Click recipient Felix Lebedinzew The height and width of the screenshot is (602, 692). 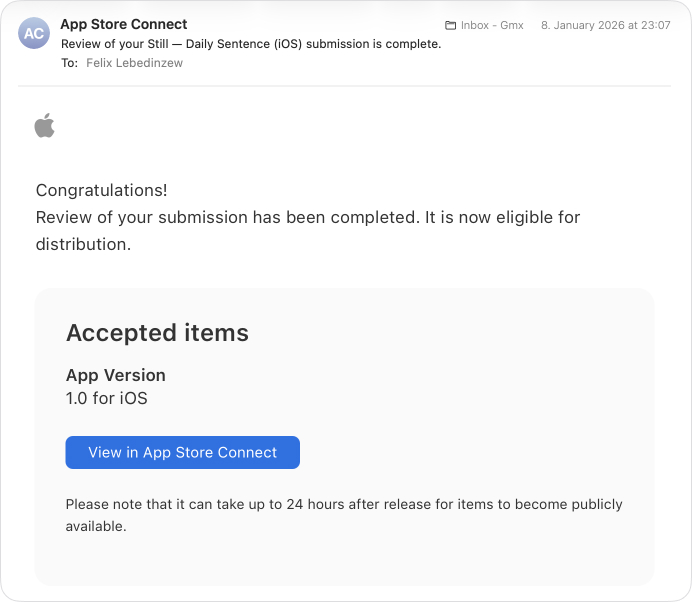coord(134,63)
